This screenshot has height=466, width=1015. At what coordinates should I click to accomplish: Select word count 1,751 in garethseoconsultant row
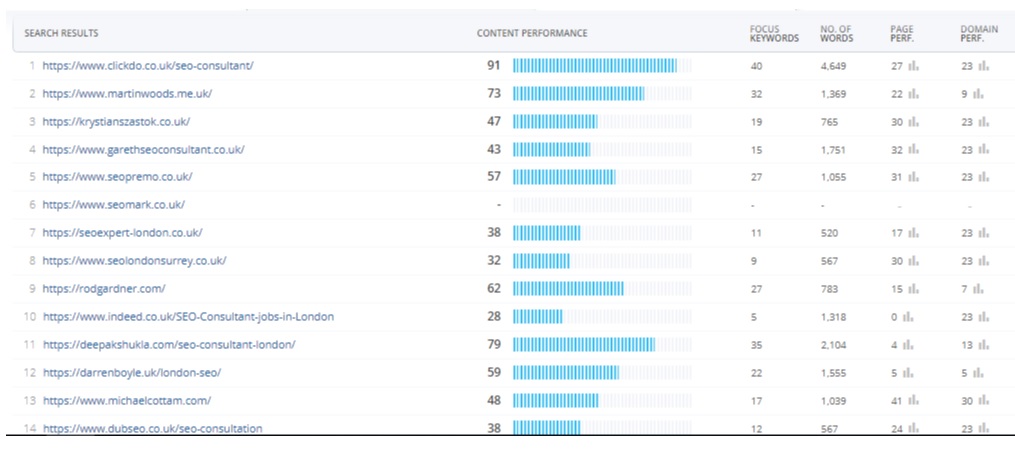(x=832, y=150)
